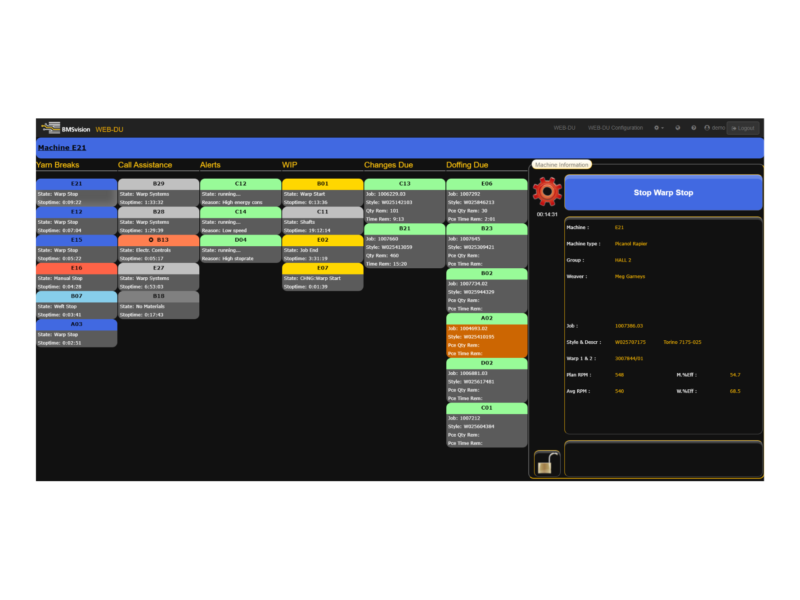Click the padlock unlock icon
800x600 pixels.
546,462
